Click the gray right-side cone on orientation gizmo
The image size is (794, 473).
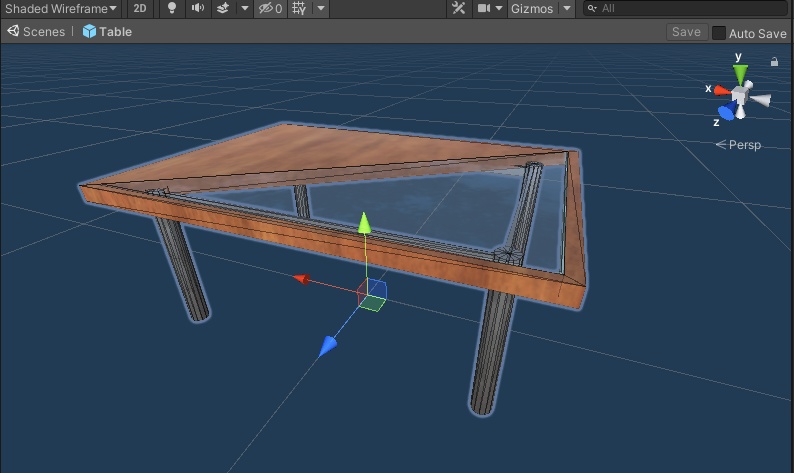(761, 100)
